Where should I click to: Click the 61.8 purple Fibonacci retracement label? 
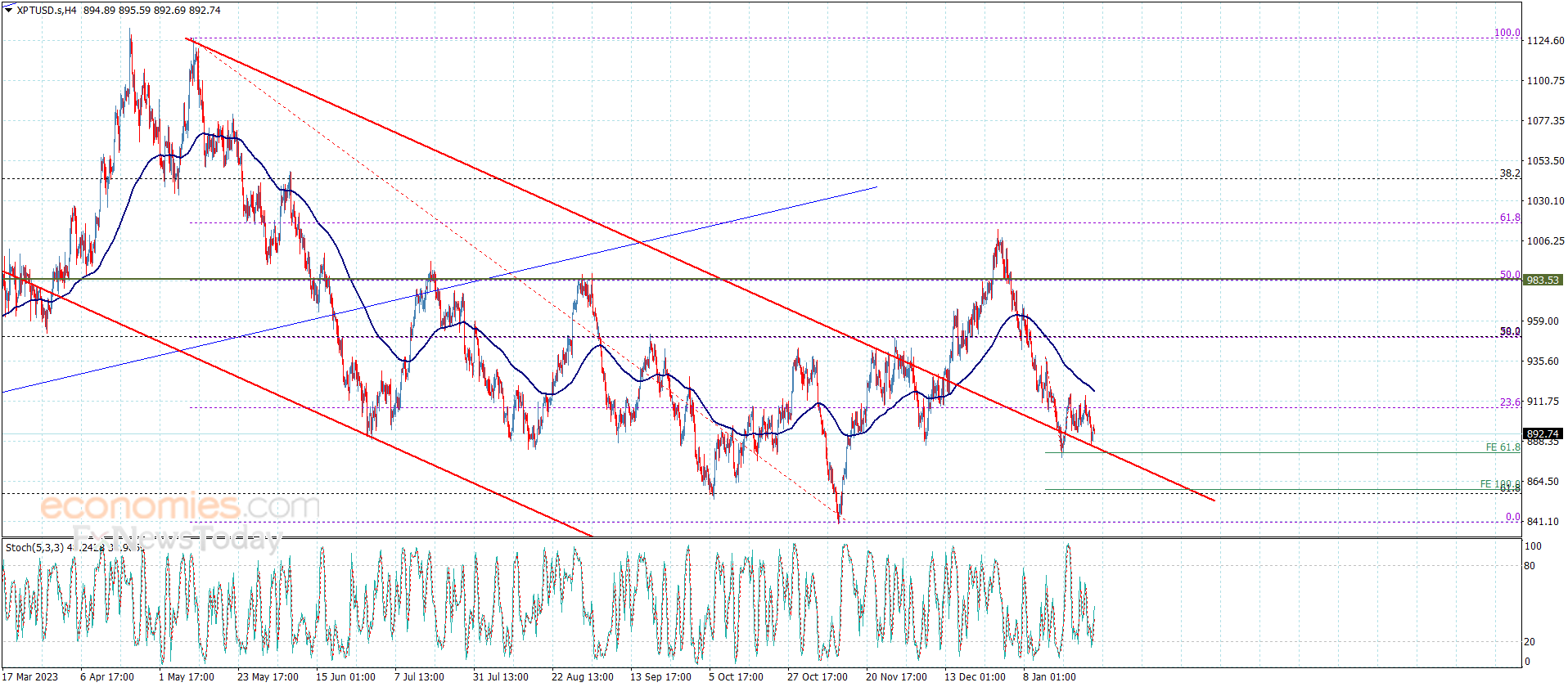(1510, 218)
